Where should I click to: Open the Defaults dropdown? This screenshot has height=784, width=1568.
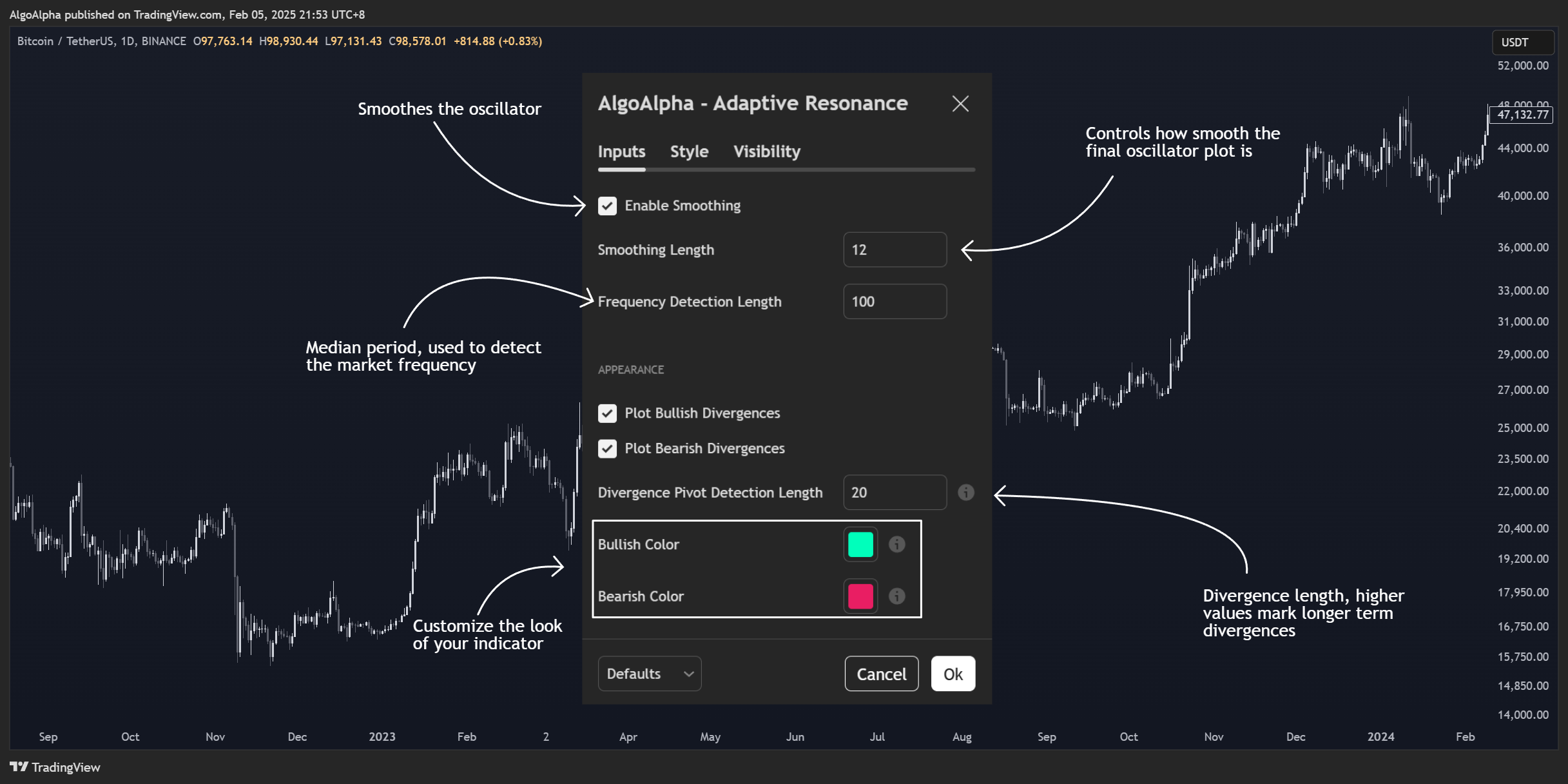650,674
